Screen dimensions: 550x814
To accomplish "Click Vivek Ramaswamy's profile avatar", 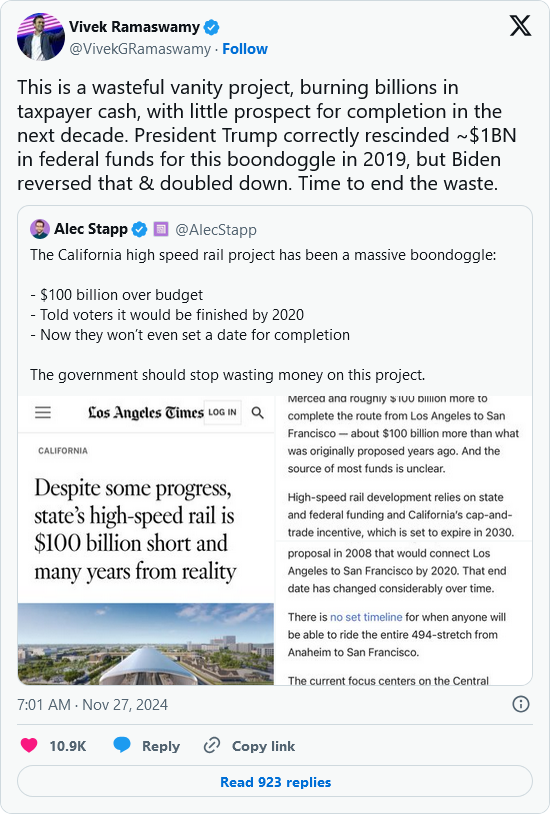I will 41,38.
